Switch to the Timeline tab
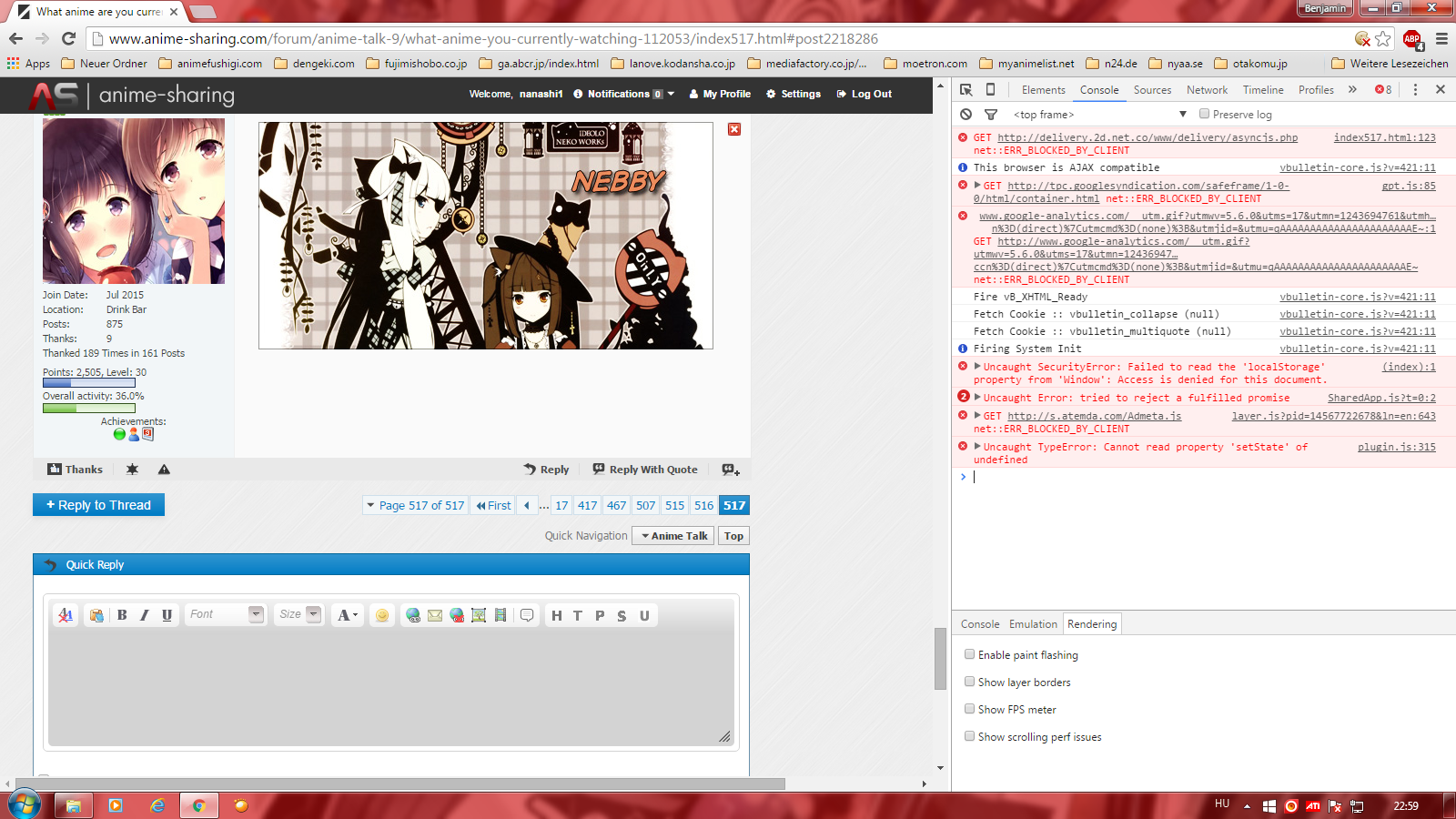Image resolution: width=1456 pixels, height=819 pixels. point(1263,90)
